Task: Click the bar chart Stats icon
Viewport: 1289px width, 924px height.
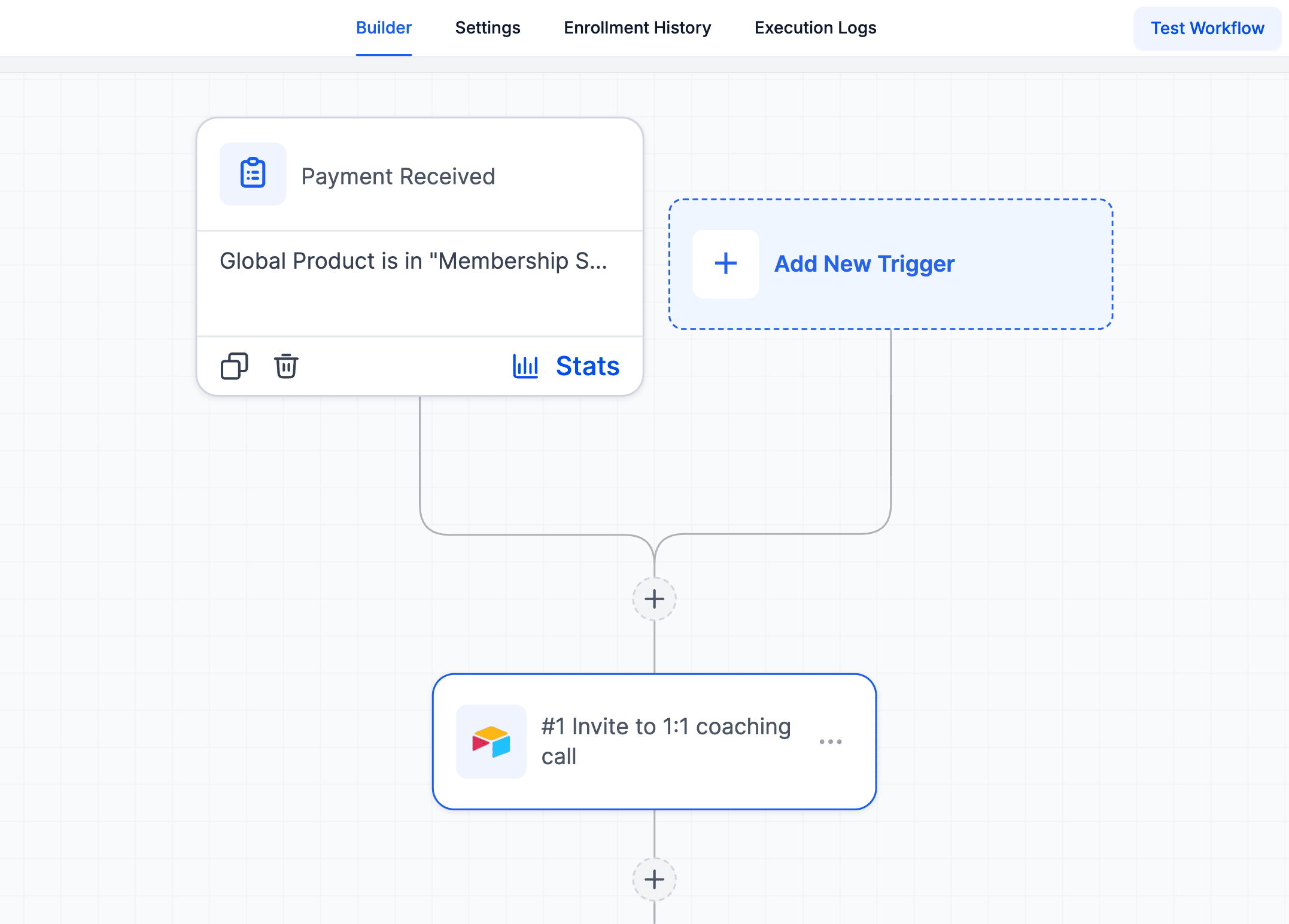Action: click(525, 366)
